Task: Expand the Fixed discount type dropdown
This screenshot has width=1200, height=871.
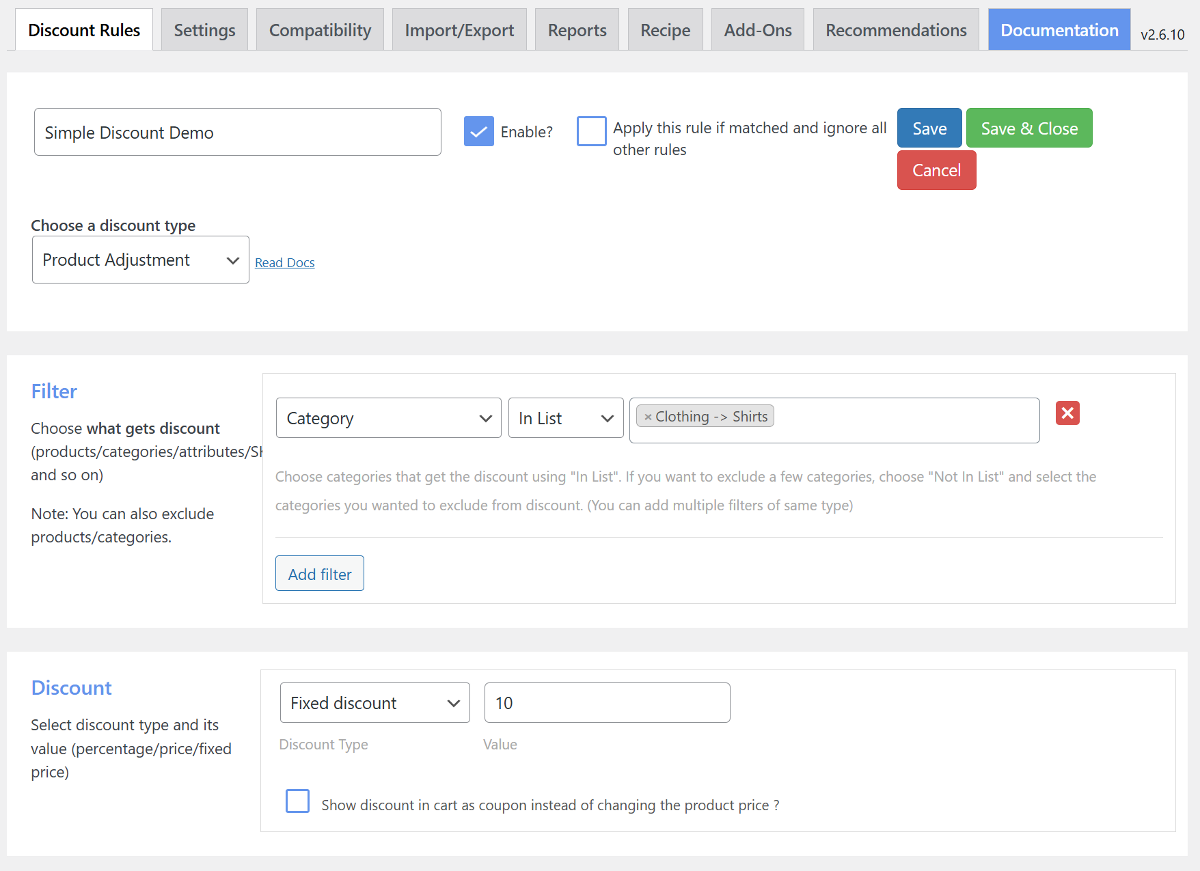Action: [x=374, y=703]
